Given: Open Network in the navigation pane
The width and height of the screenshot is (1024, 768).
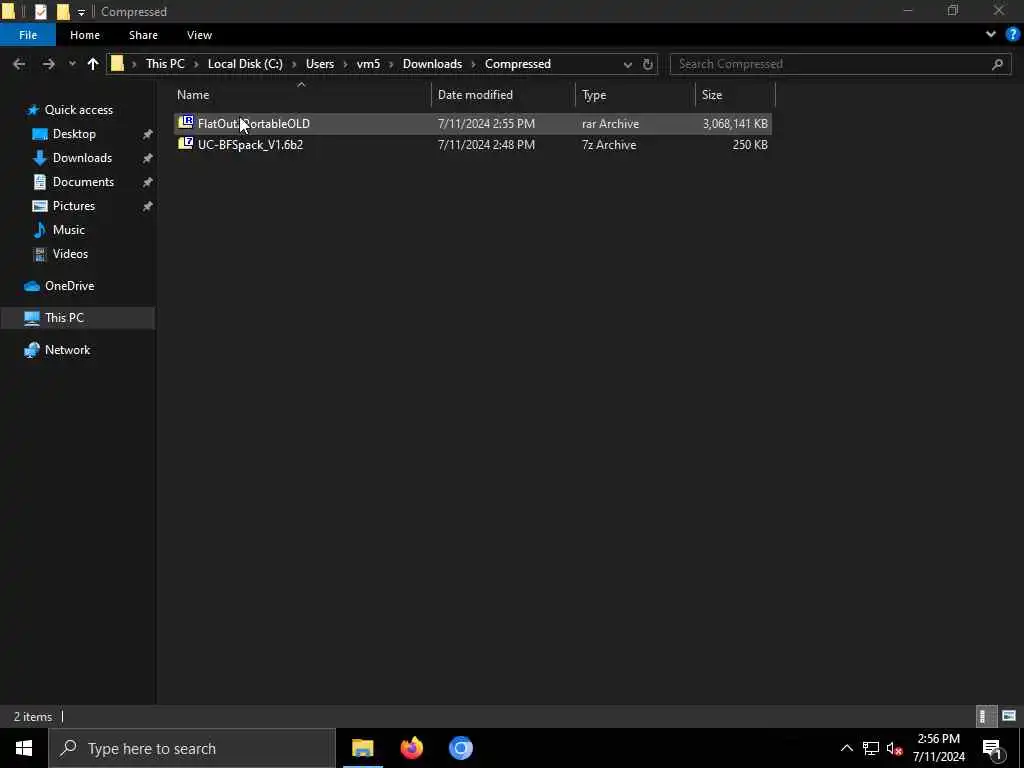Looking at the screenshot, I should (67, 349).
